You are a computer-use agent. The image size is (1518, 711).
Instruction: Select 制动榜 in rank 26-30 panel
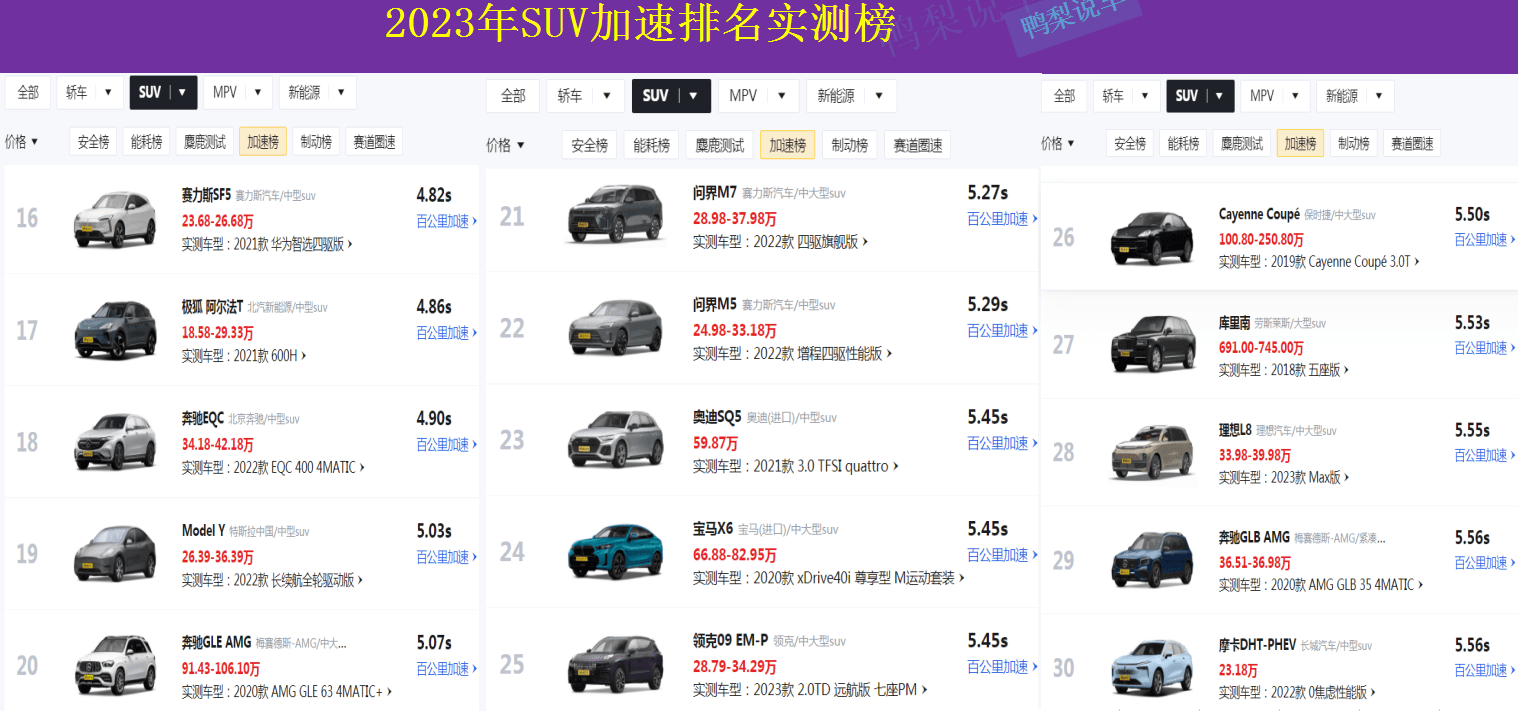[x=1354, y=143]
